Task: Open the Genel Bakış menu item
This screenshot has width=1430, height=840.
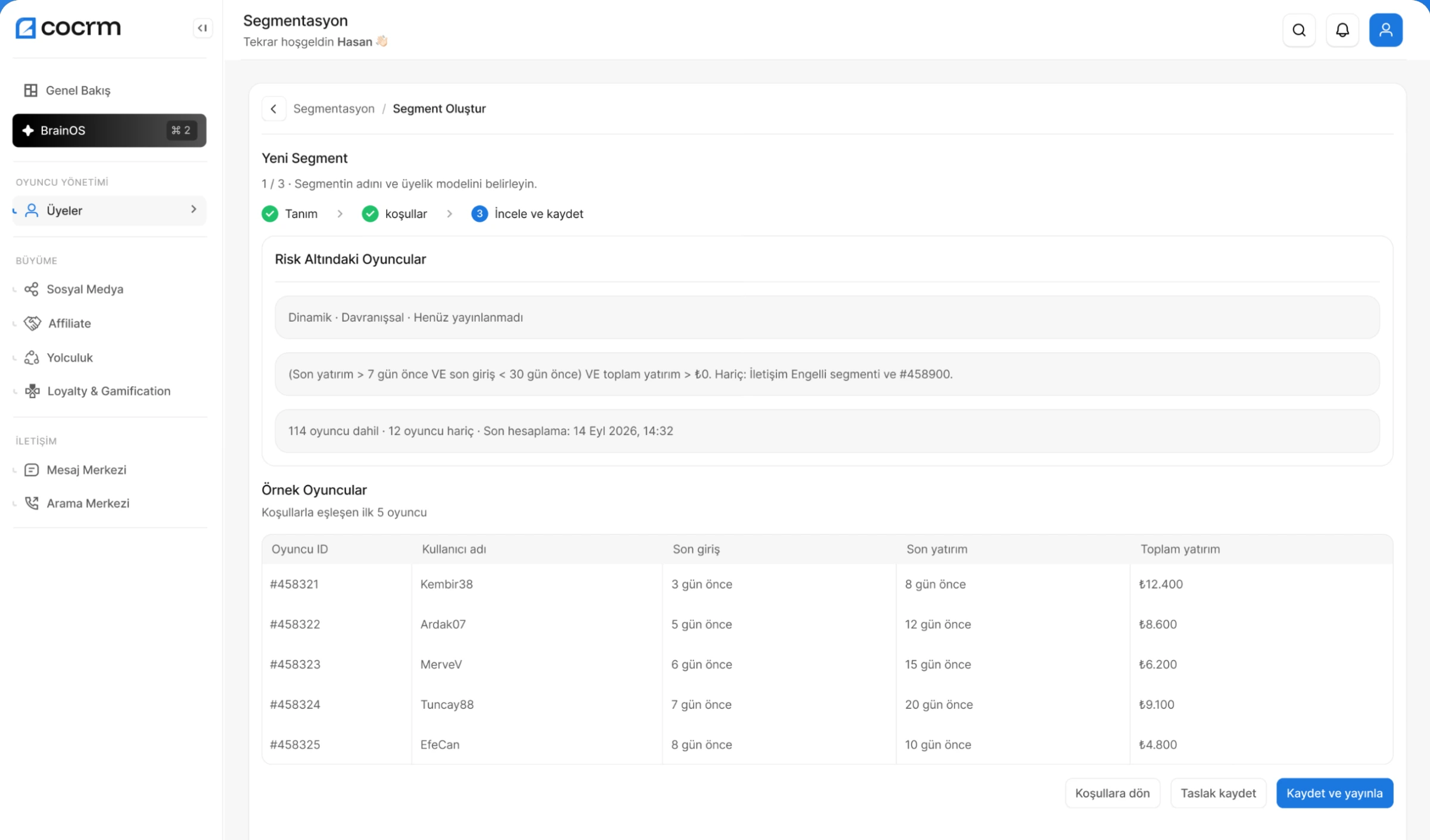Action: coord(109,90)
